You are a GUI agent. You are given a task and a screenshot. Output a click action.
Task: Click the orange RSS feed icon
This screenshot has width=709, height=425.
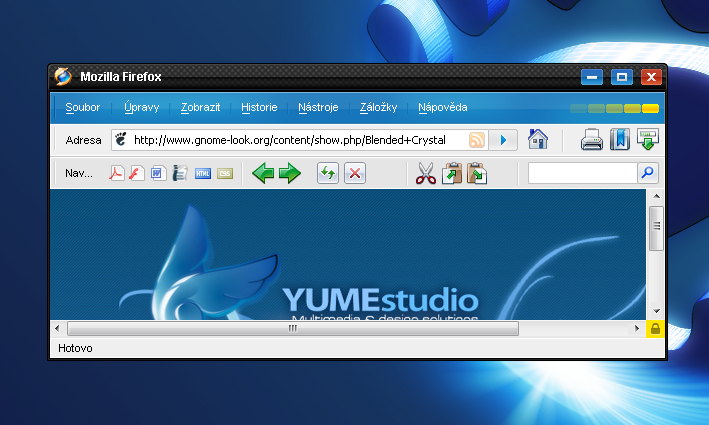pos(477,140)
